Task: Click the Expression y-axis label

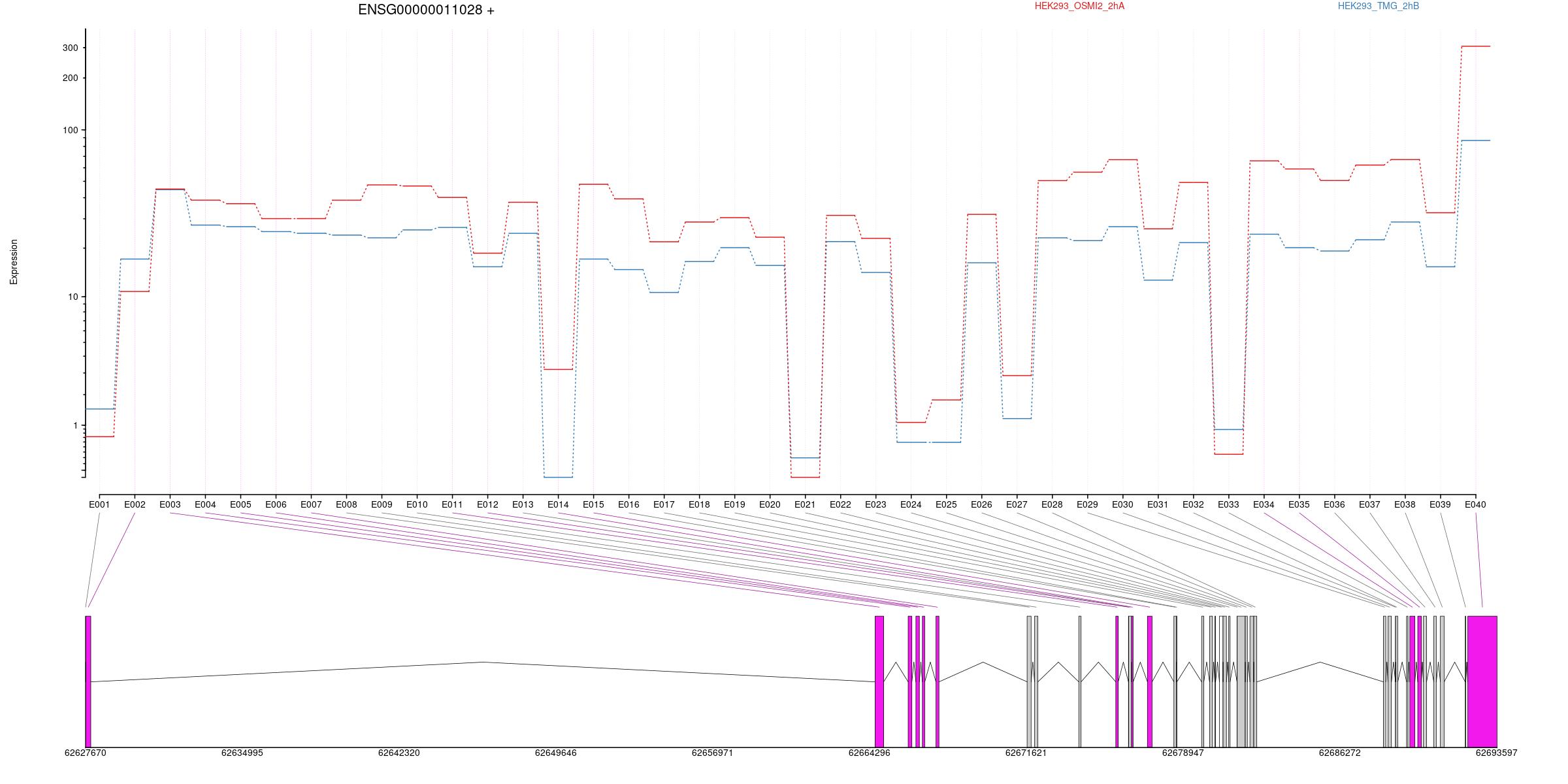Action: [14, 262]
